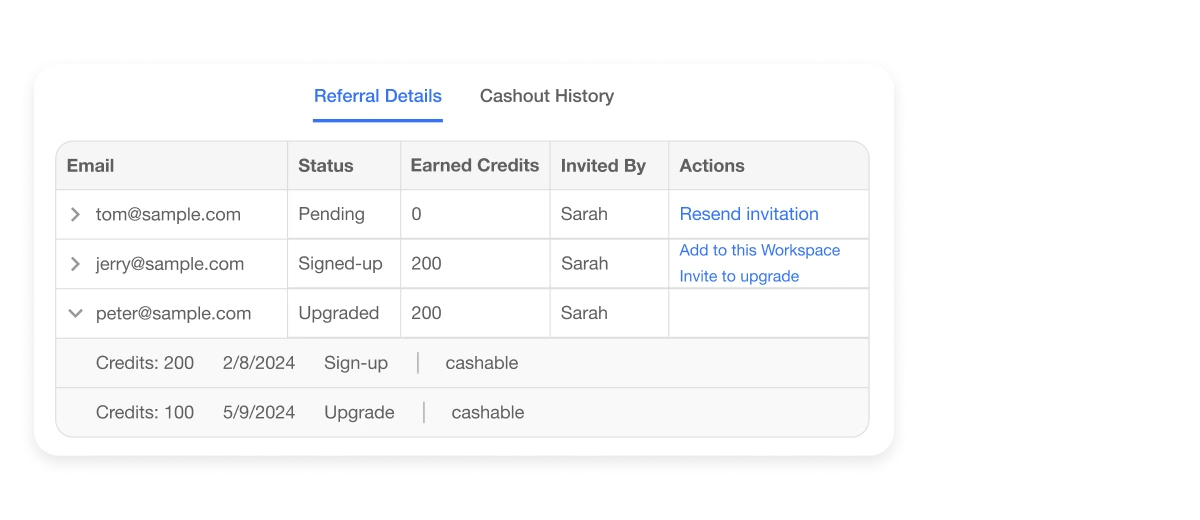
Task: Click the Upgraded status cell
Action: (338, 313)
